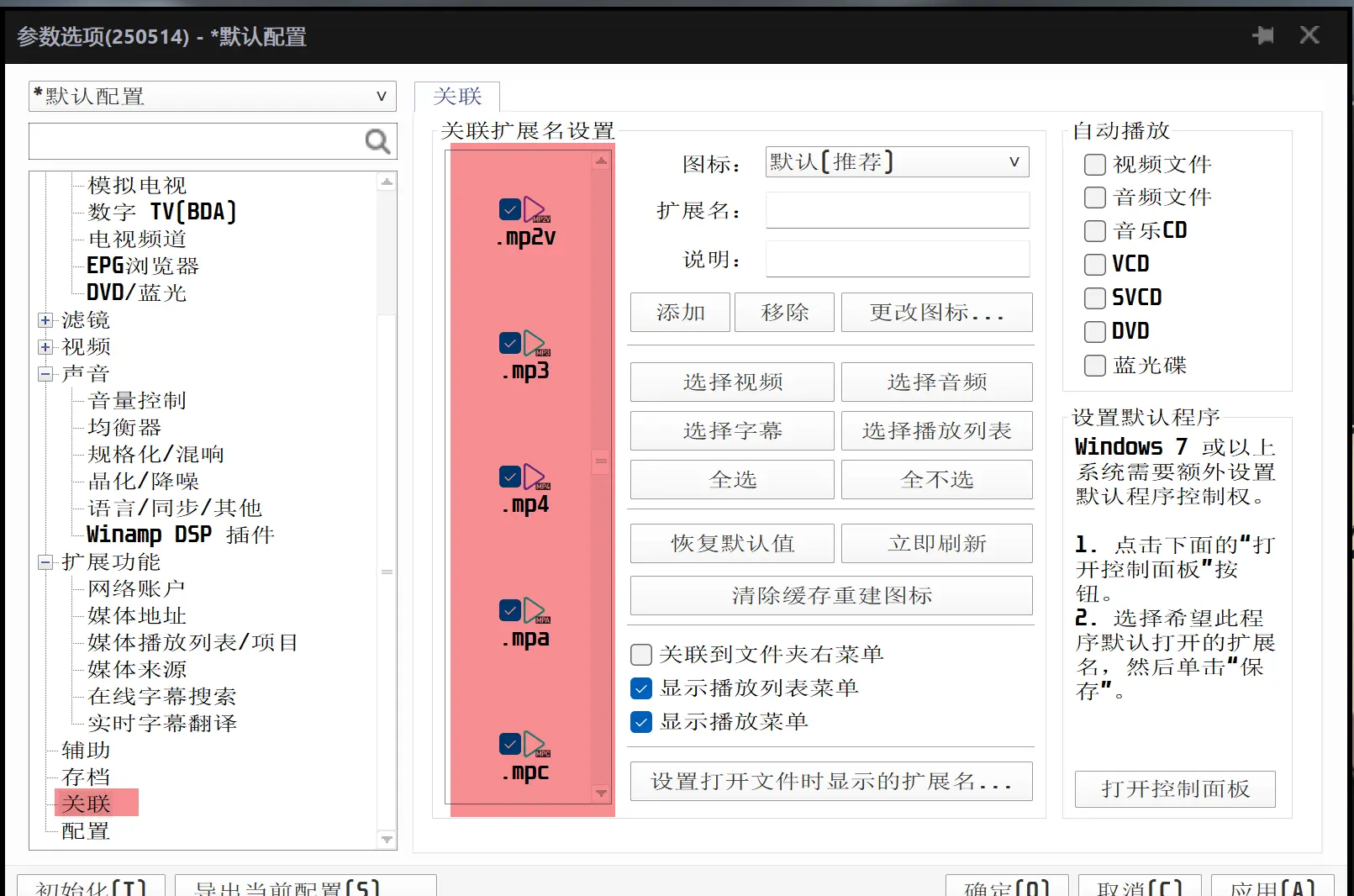This screenshot has width=1354, height=896.
Task: Check 关联到文件夹右菜单 option
Action: 641,655
